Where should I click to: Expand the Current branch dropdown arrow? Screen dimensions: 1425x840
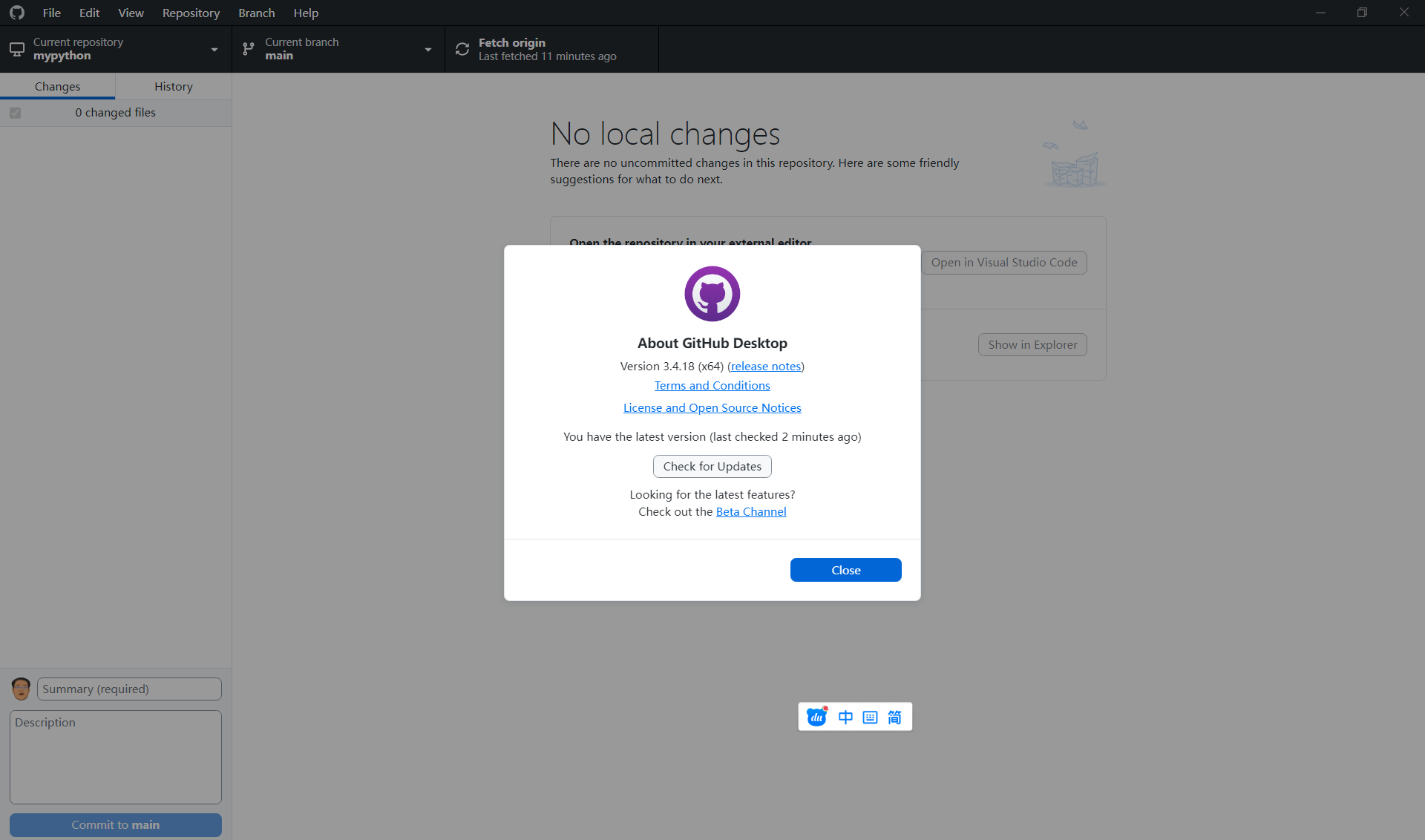tap(428, 50)
